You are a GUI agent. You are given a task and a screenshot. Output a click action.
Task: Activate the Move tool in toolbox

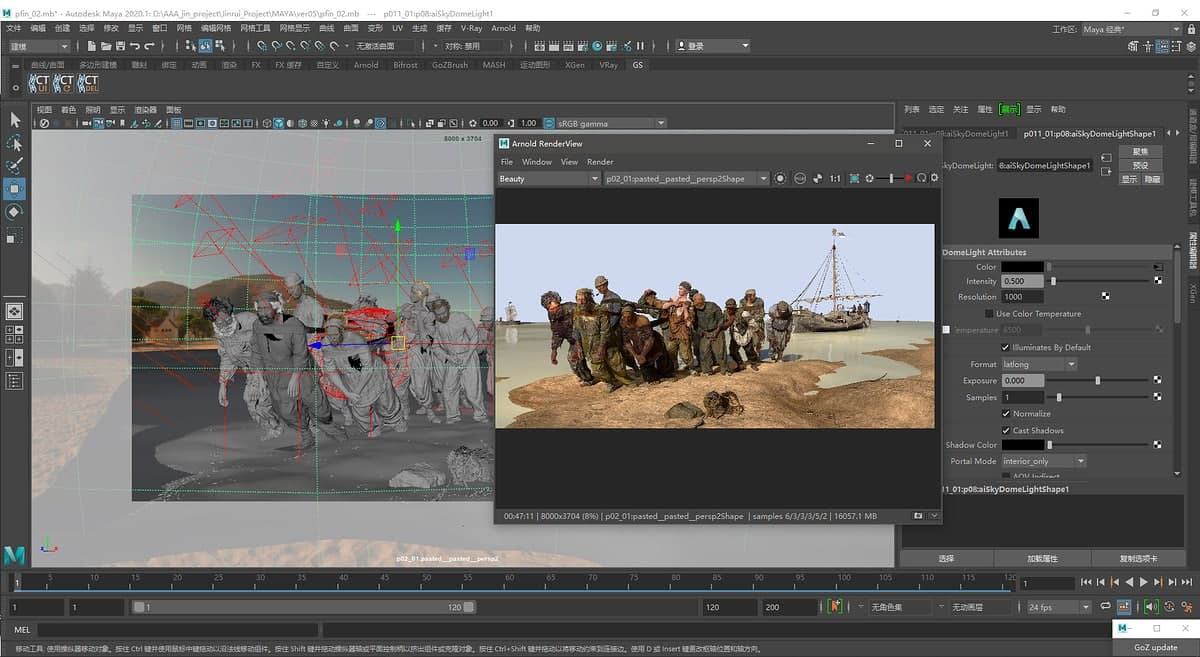15,189
